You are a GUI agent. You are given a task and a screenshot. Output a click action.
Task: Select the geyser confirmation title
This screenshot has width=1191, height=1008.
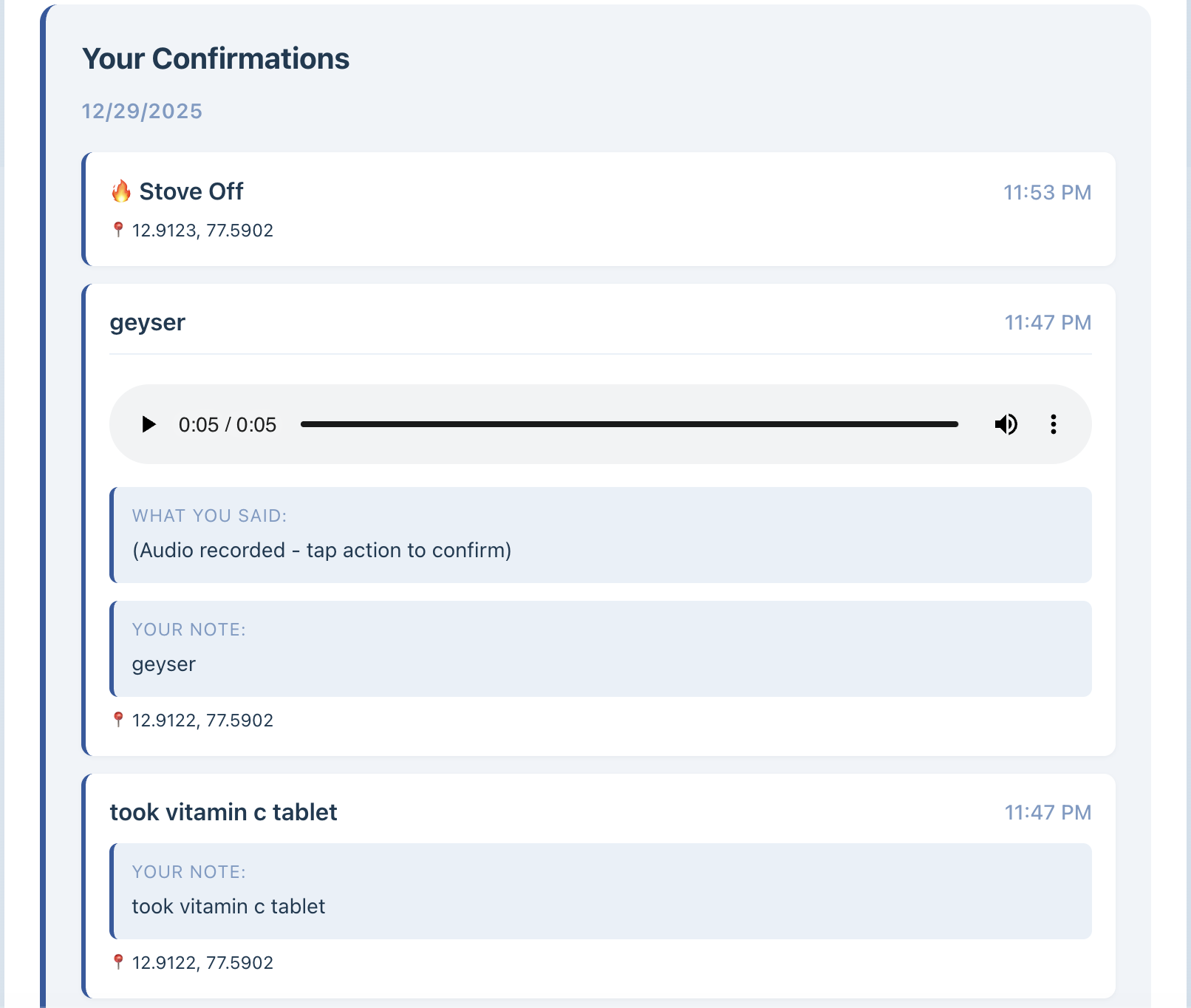click(148, 322)
